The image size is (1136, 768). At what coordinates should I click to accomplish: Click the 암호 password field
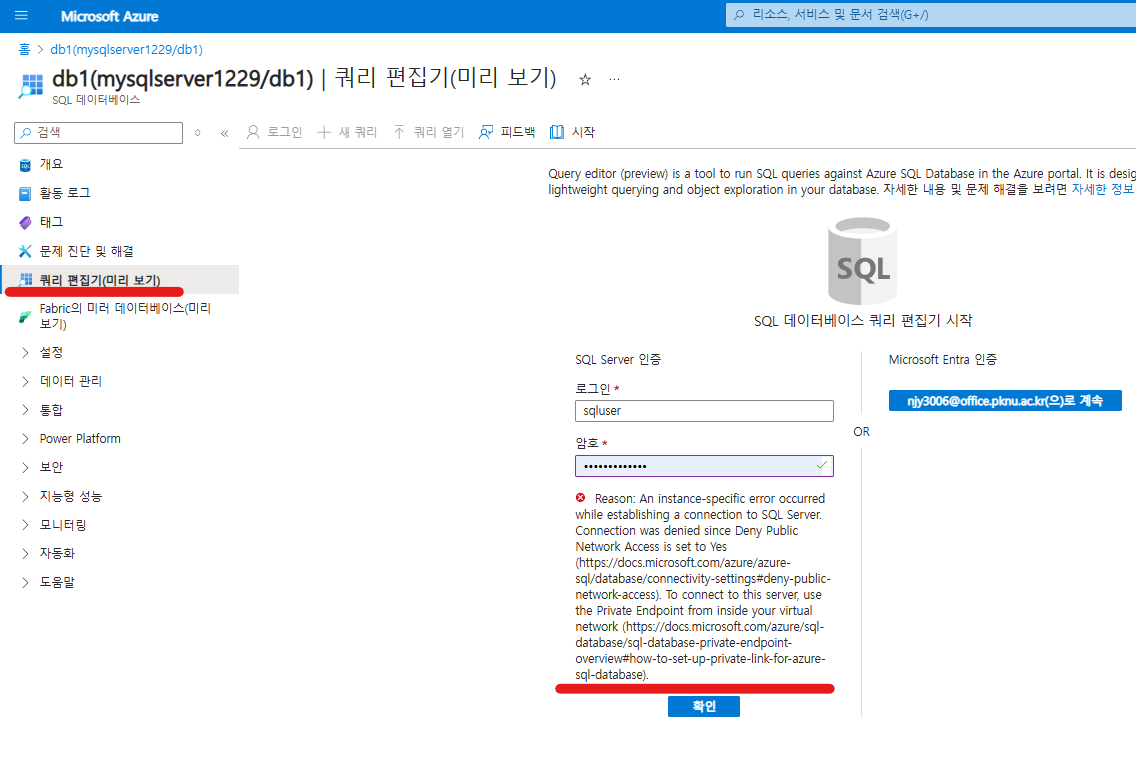[x=704, y=466]
